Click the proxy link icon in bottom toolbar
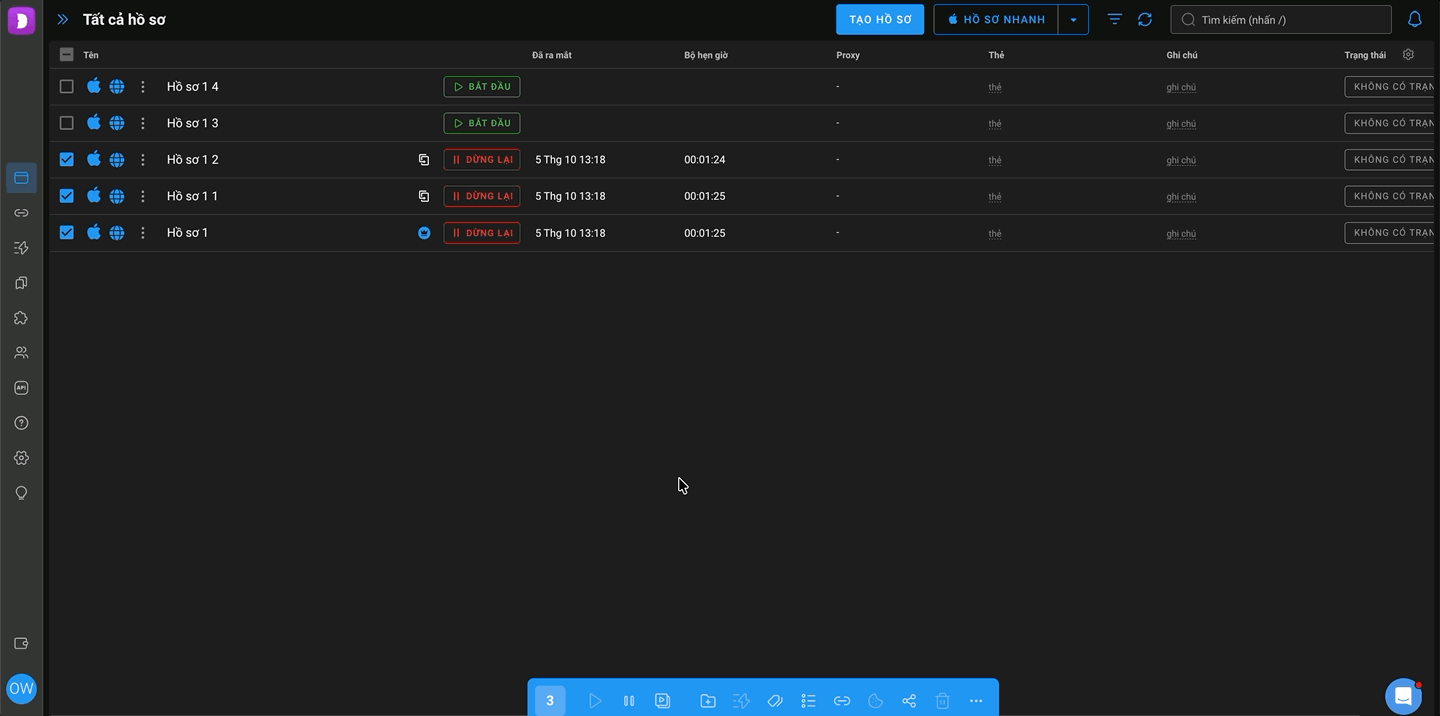This screenshot has width=1440, height=716. [x=842, y=701]
